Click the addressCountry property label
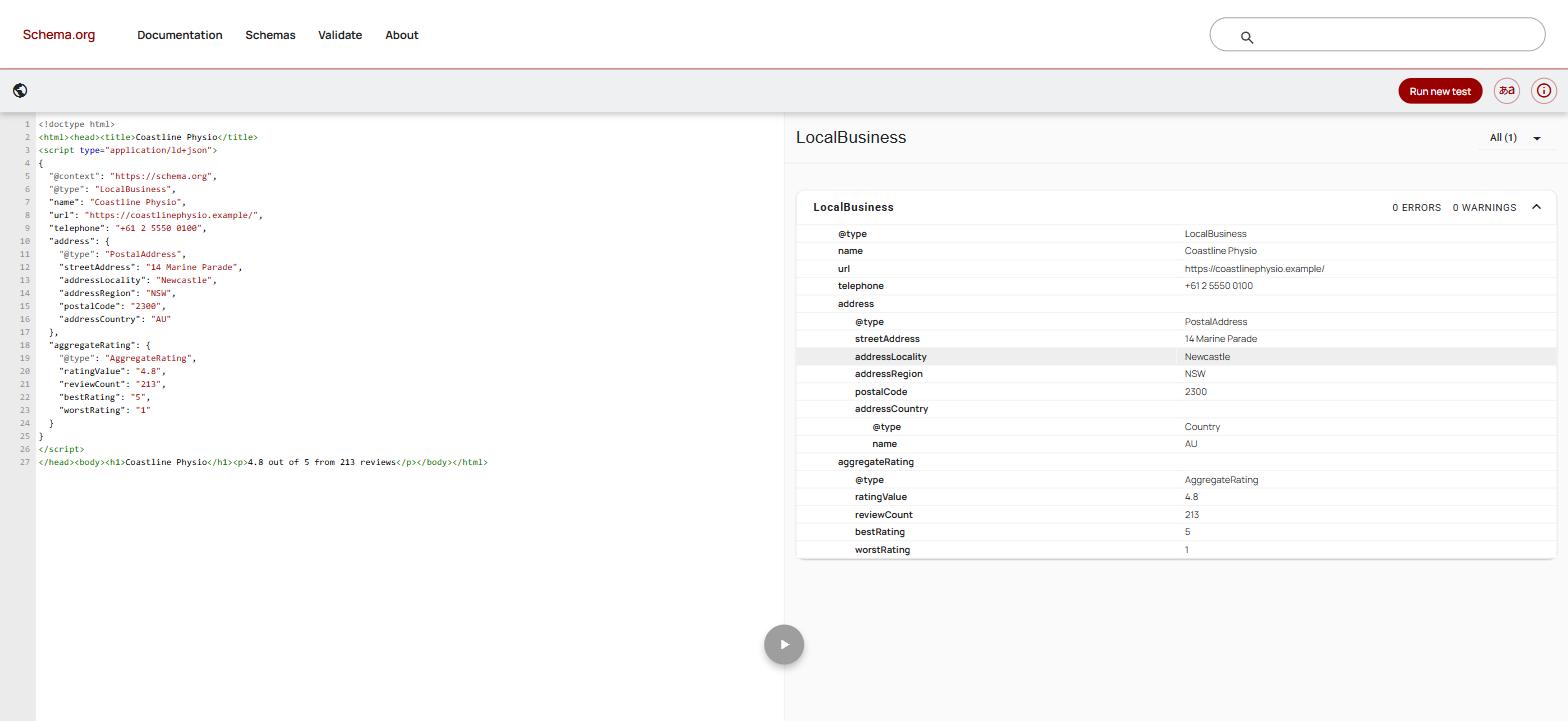Screen dimensions: 1568x722 [891, 409]
